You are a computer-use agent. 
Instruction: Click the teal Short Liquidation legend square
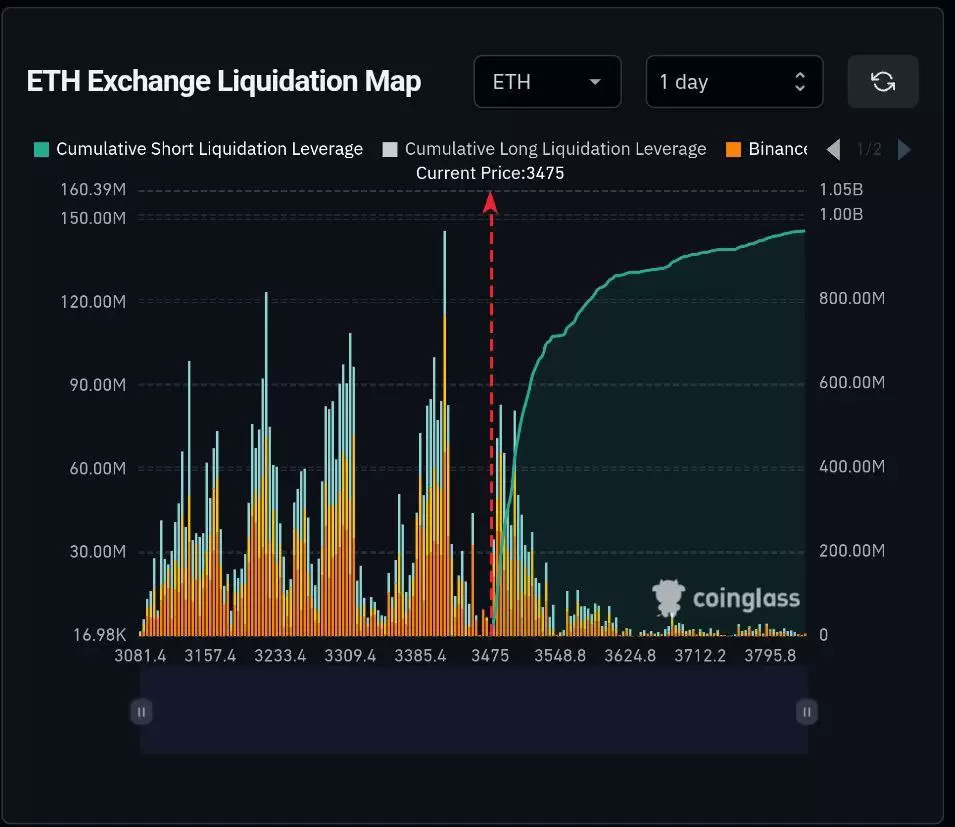(x=41, y=149)
